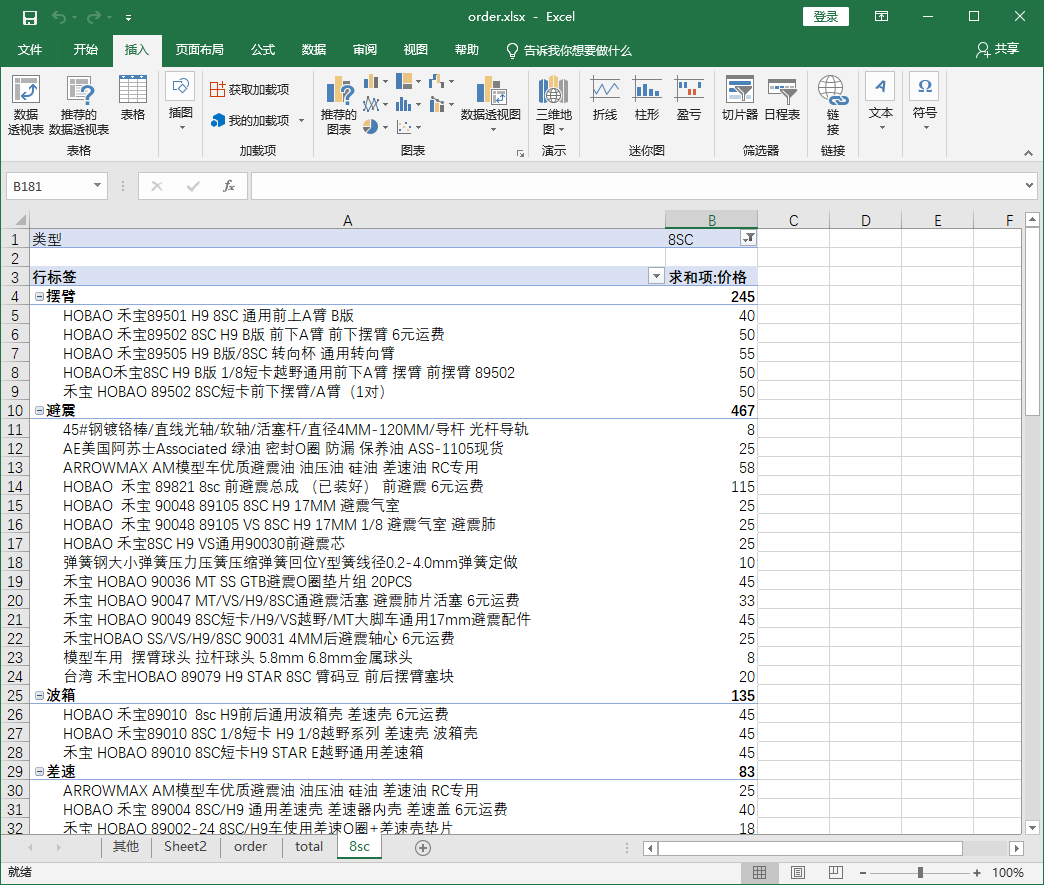Open the charts group dialog launcher
This screenshot has width=1044, height=885.
point(520,153)
